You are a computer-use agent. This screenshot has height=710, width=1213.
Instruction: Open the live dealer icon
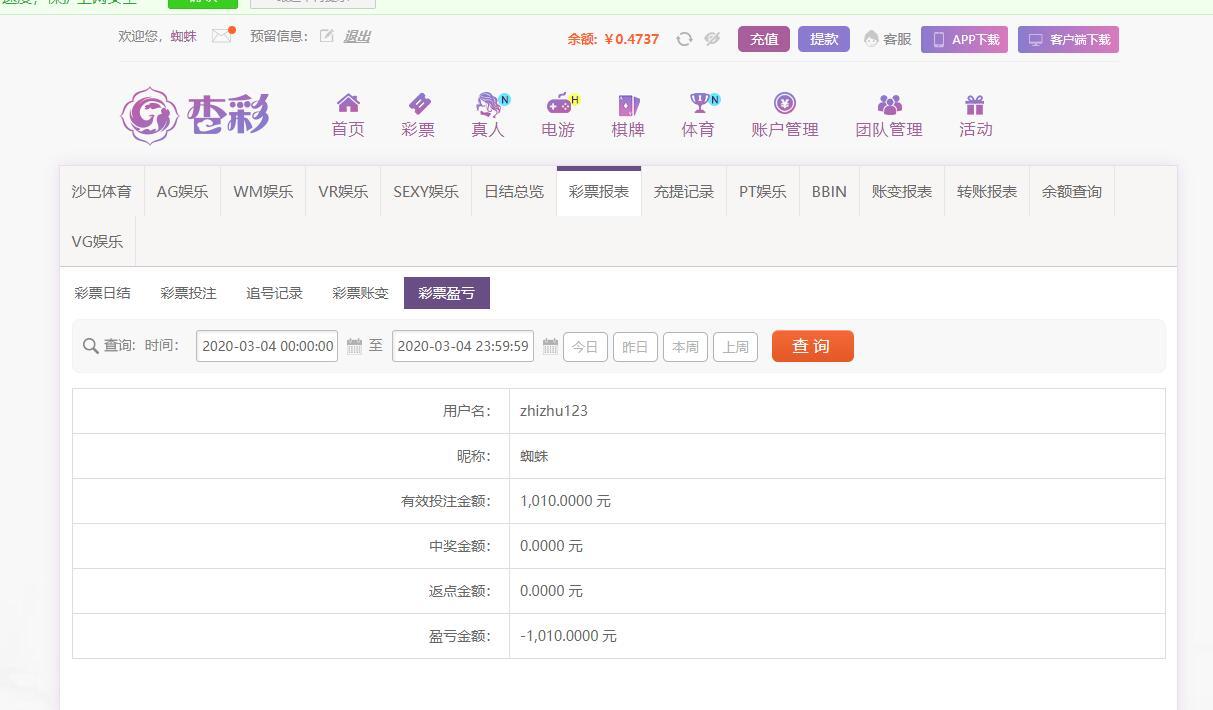click(x=488, y=104)
